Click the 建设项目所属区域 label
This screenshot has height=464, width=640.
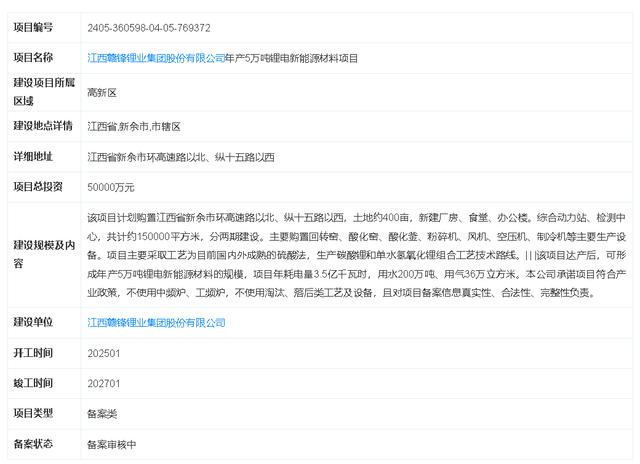click(38, 92)
